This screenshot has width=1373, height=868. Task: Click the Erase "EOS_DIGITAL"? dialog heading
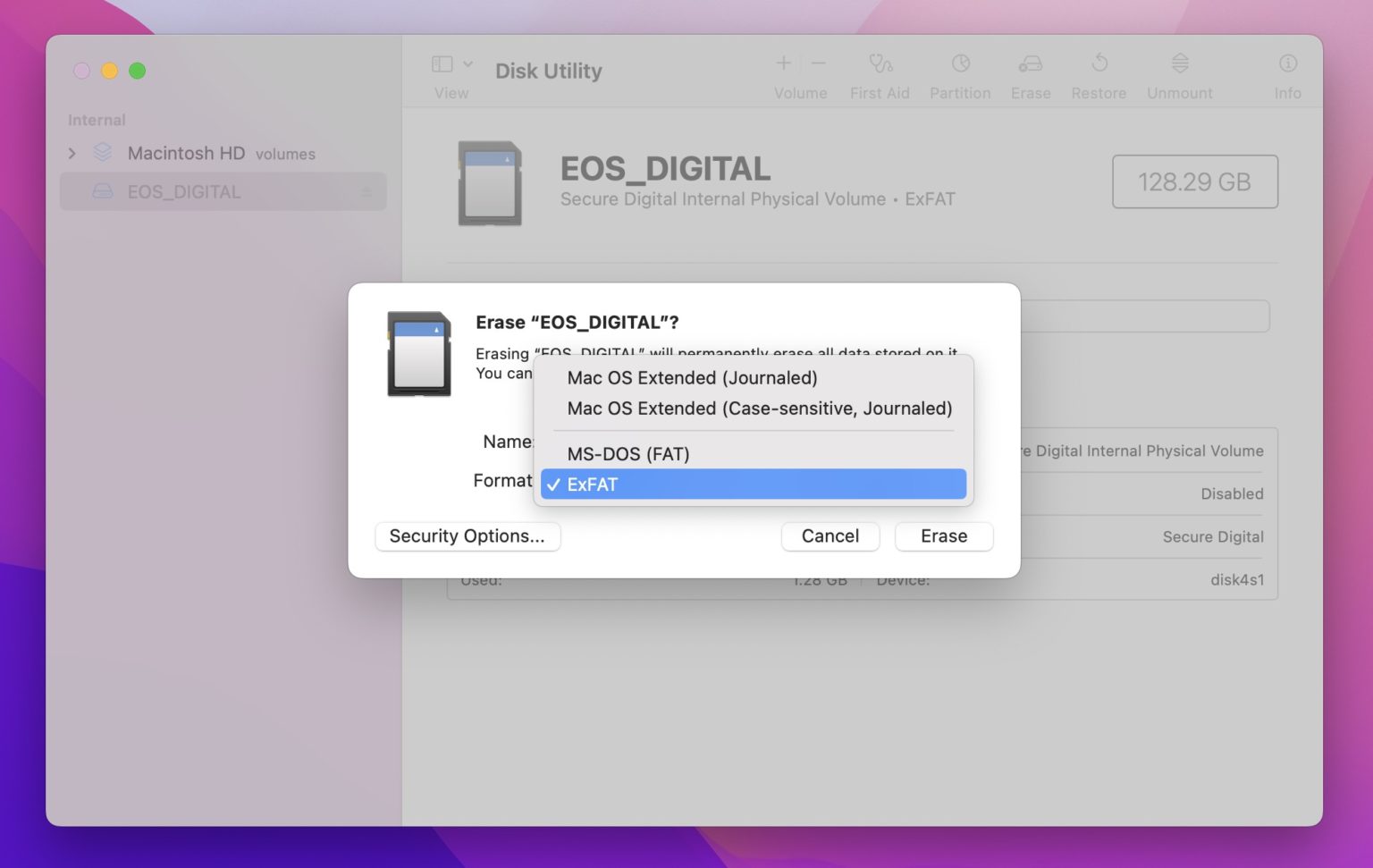[577, 322]
